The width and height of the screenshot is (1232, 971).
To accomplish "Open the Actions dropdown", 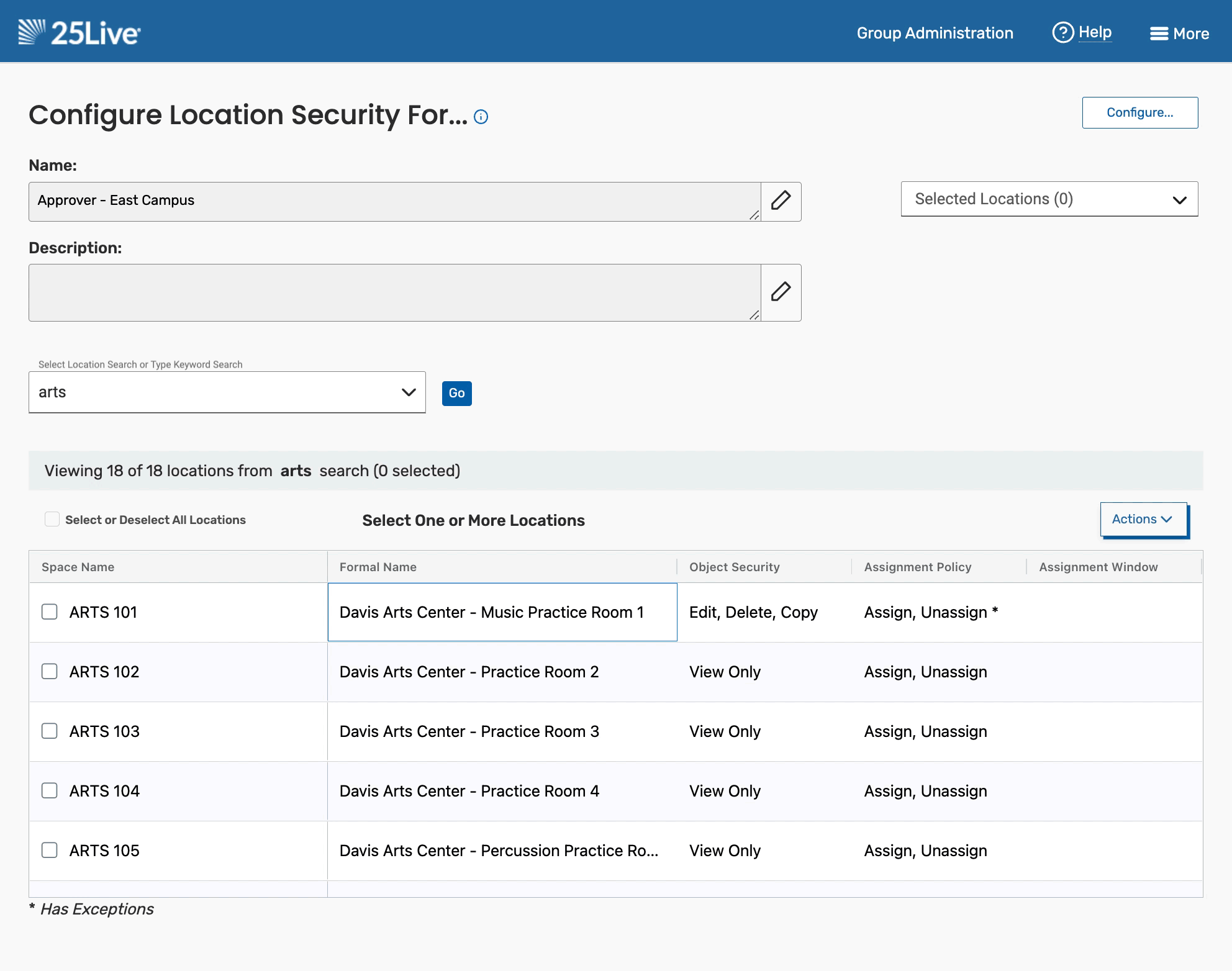I will tap(1143, 519).
